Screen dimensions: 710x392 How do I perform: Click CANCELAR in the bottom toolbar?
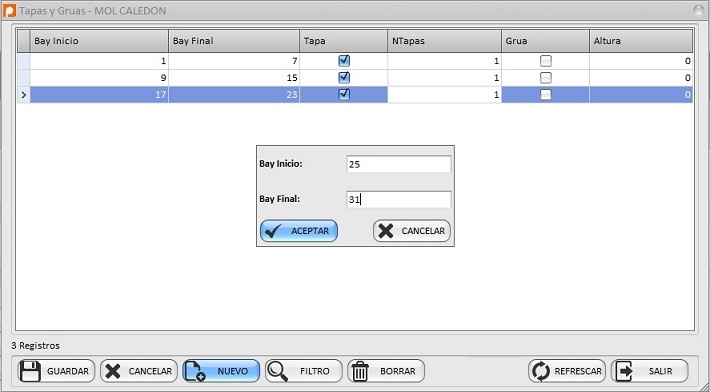(x=139, y=371)
